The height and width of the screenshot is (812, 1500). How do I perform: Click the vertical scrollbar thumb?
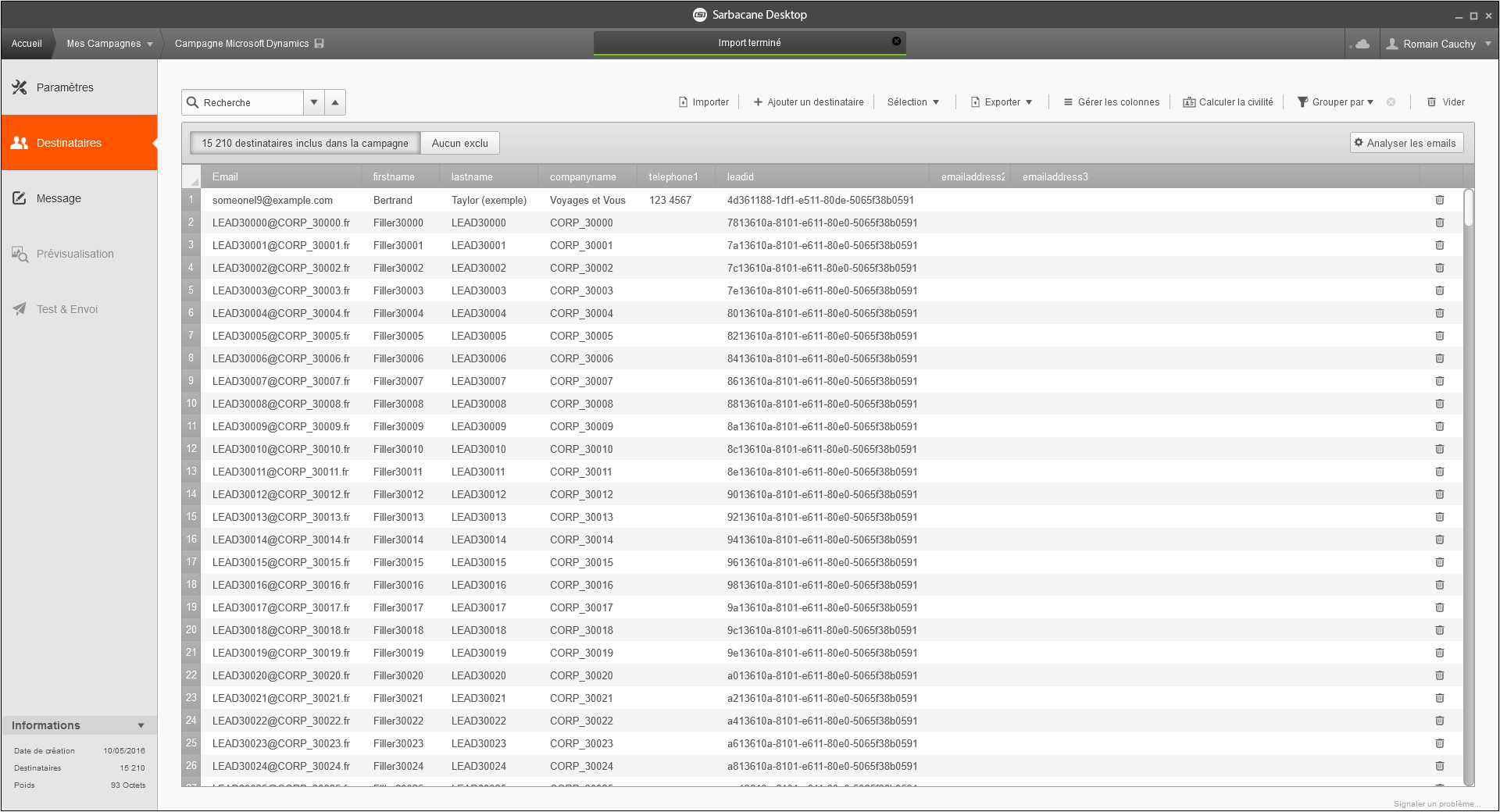1469,208
